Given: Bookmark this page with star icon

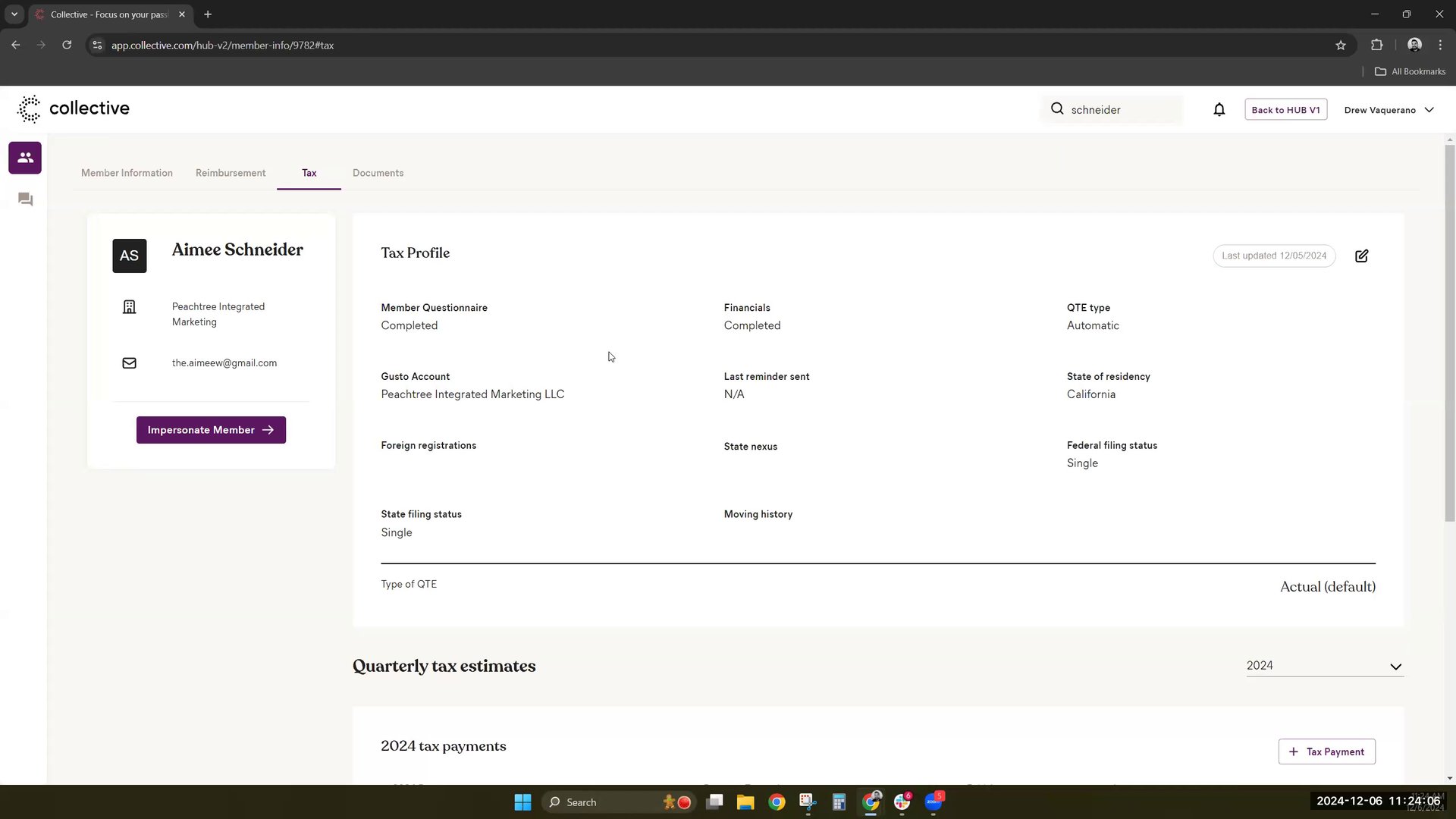Looking at the screenshot, I should 1340,45.
